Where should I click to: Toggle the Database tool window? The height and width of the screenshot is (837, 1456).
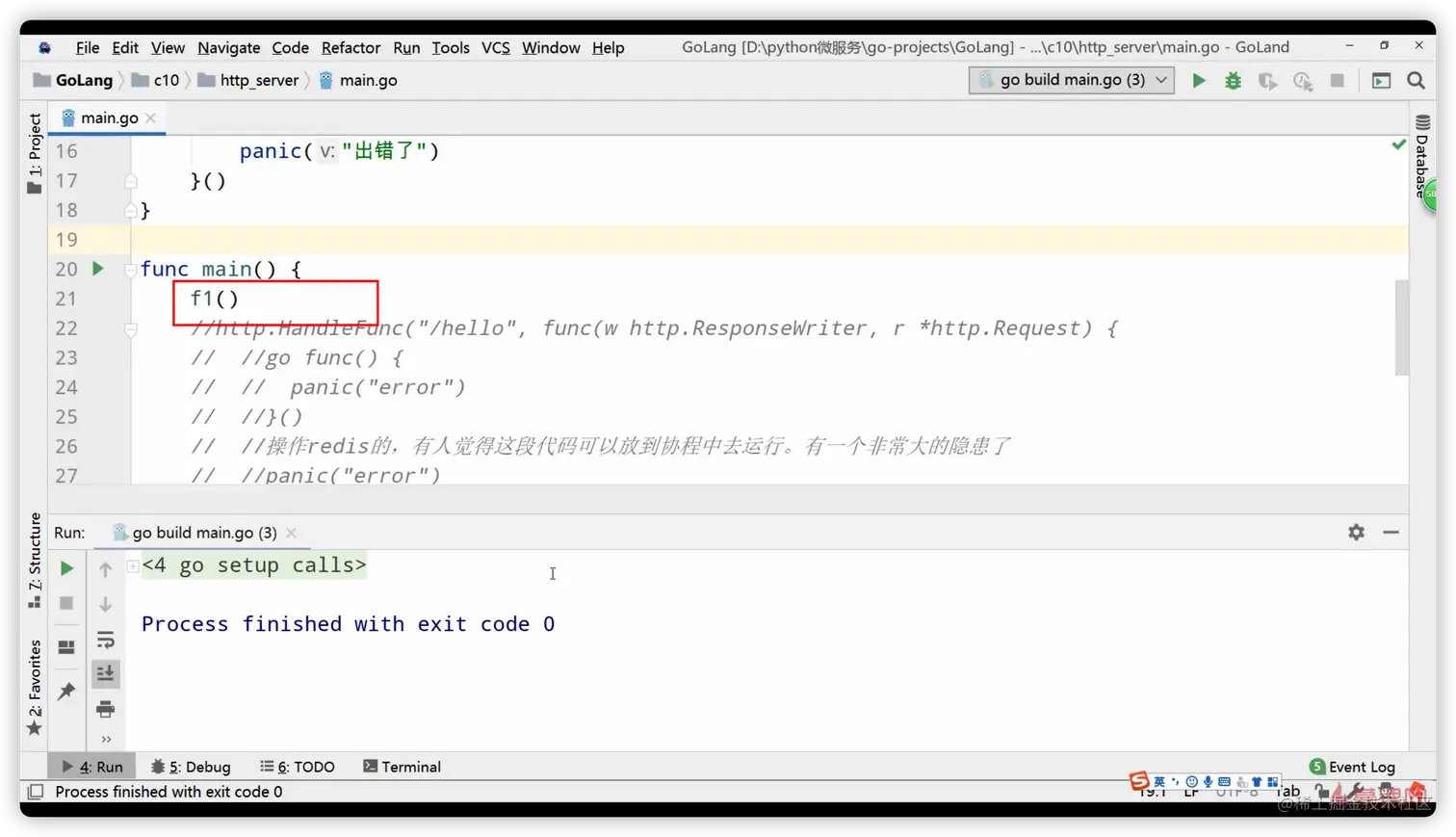point(1422,156)
